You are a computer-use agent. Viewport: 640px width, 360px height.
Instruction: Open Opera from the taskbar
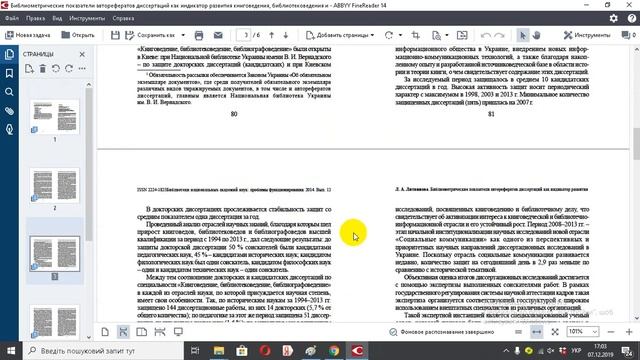[x=265, y=351]
